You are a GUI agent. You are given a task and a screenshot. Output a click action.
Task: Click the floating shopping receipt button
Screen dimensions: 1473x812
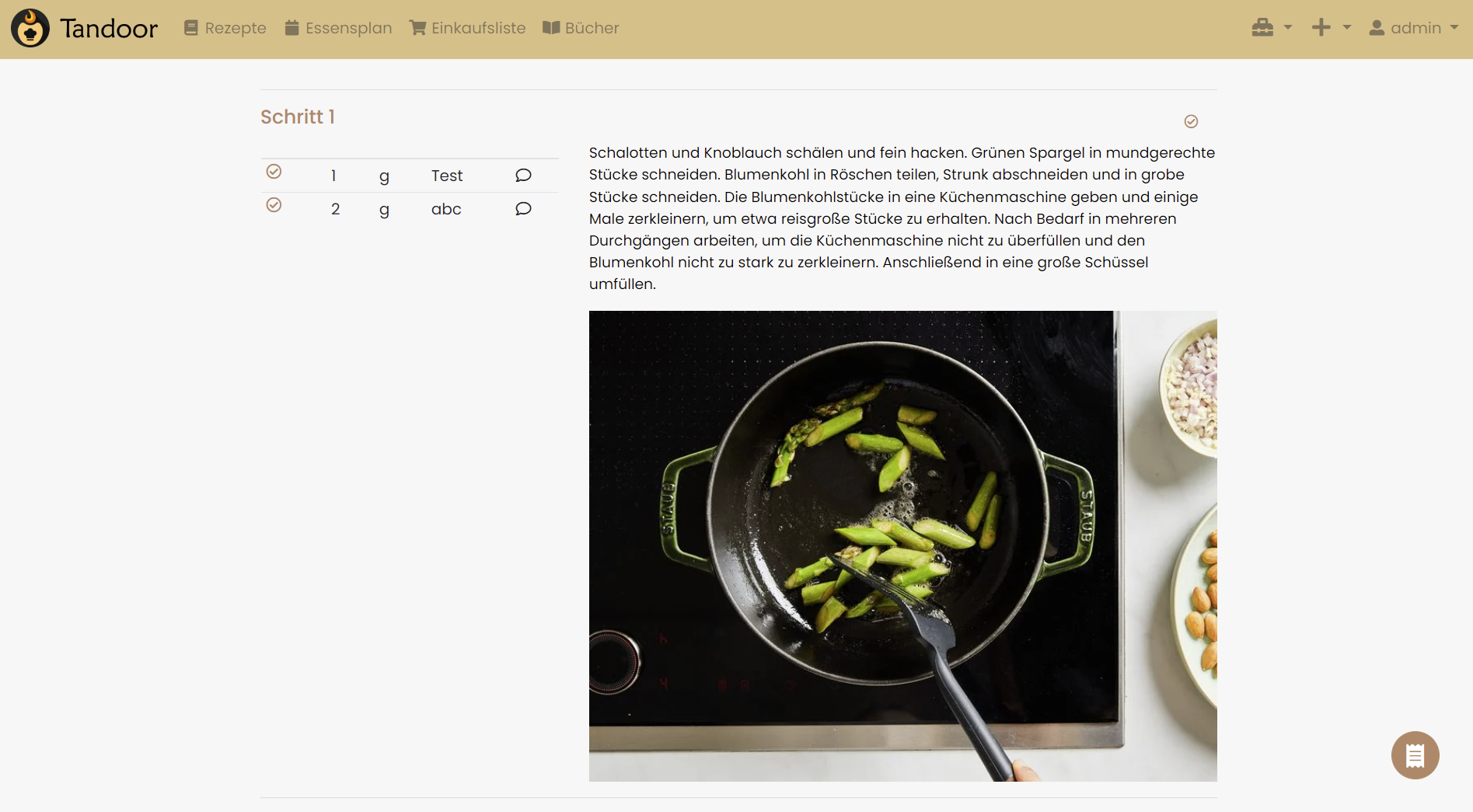point(1415,755)
